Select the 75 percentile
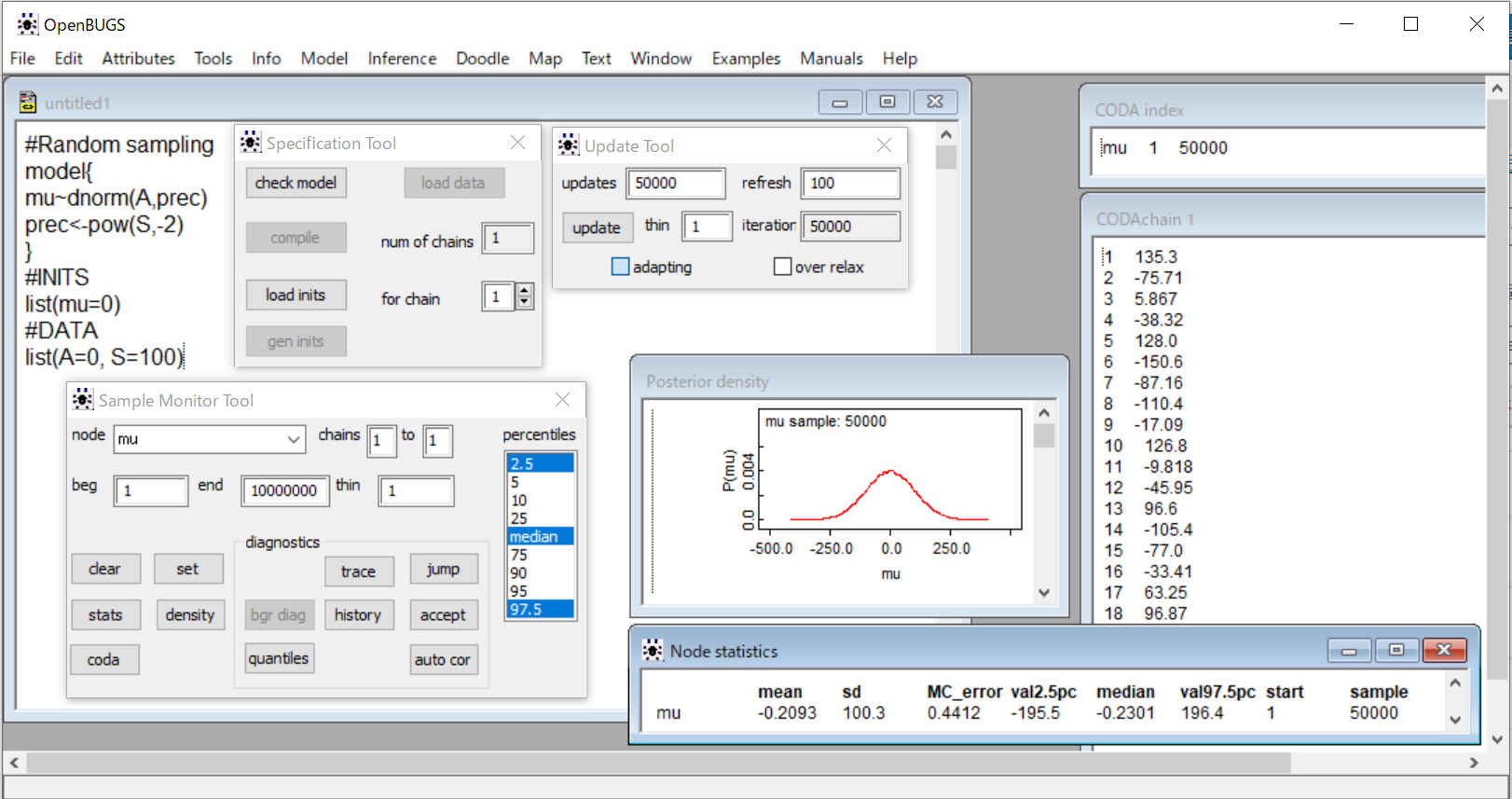 (541, 555)
